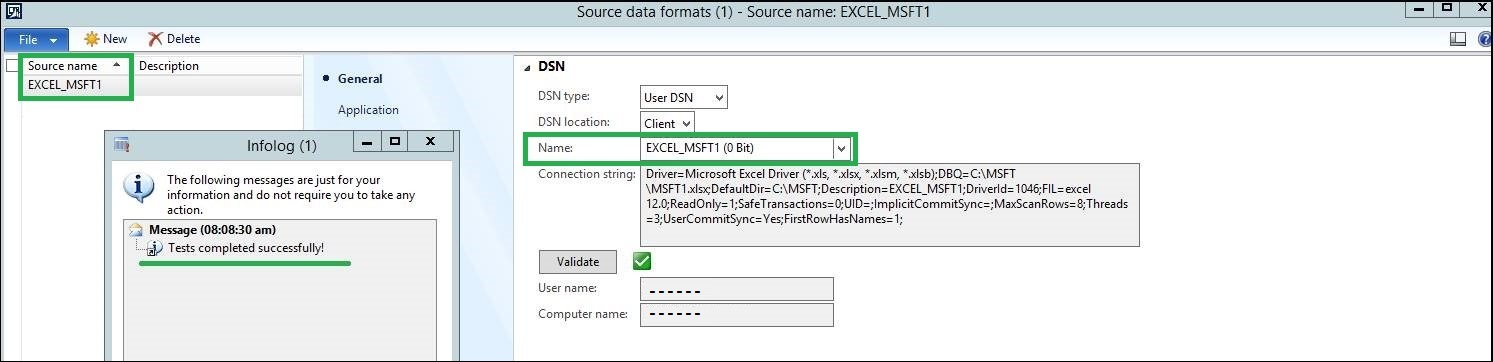Minimize the Infolog window

coord(368,142)
